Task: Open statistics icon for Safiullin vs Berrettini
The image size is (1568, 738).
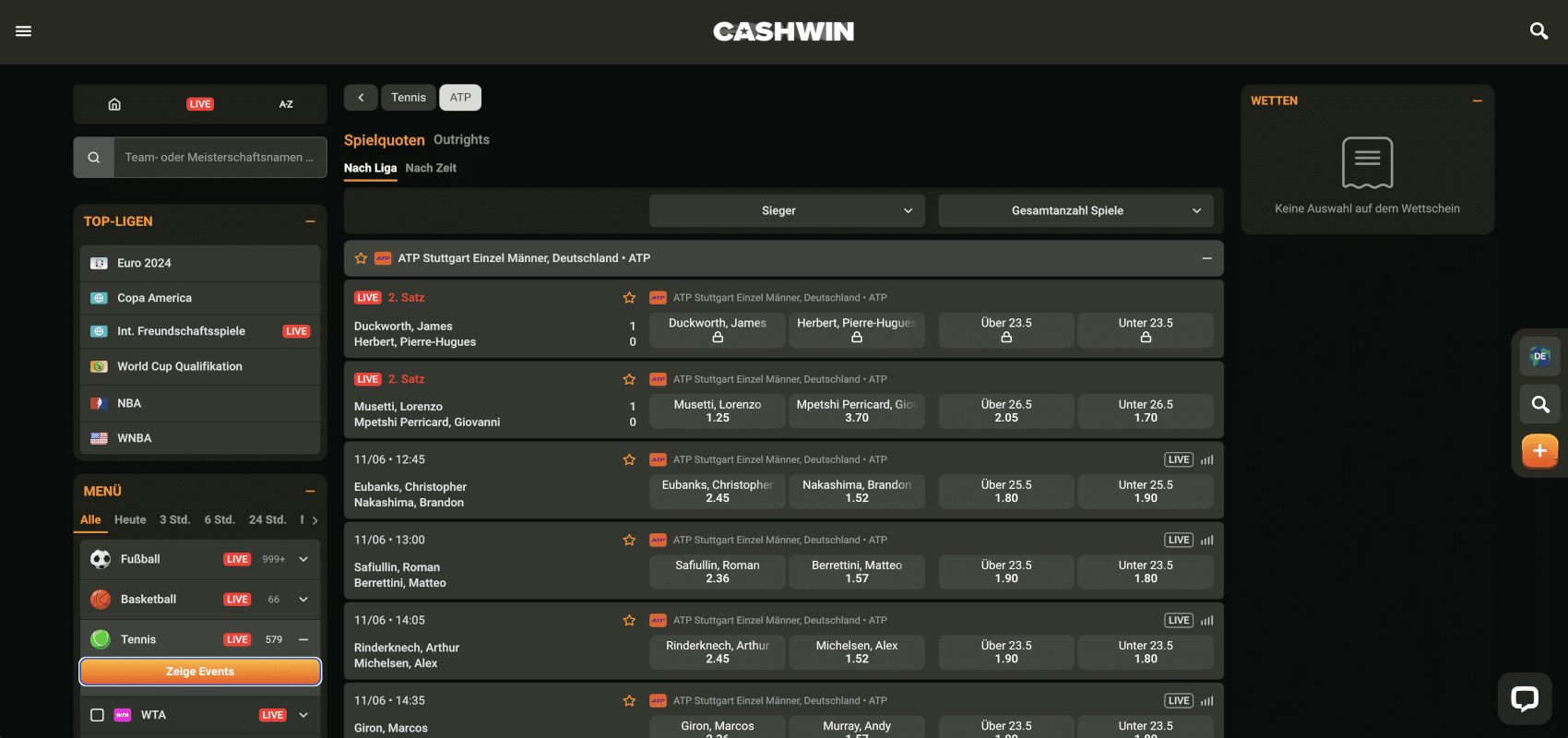Action: tap(1206, 540)
